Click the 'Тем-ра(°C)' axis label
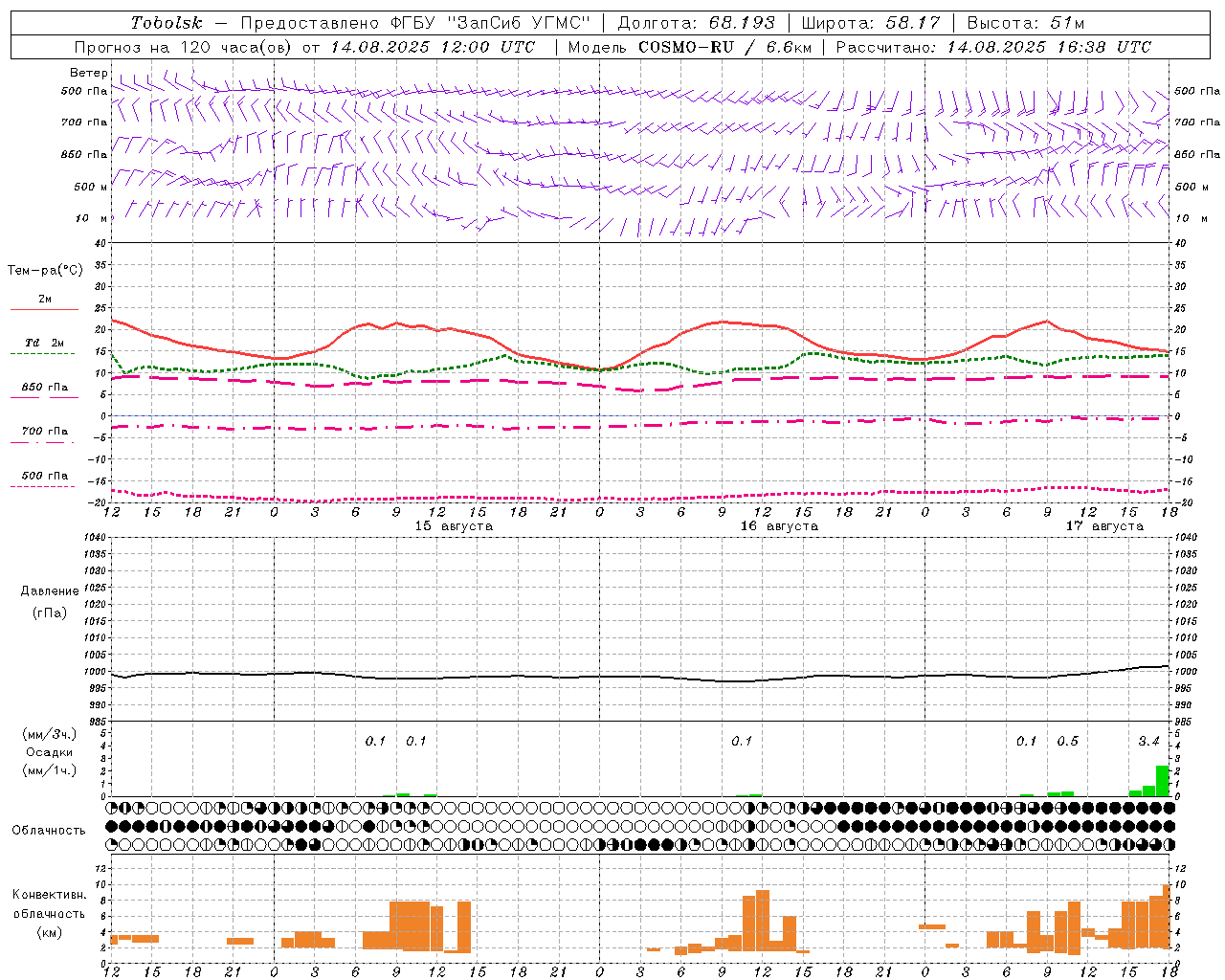 pyautogui.click(x=45, y=271)
